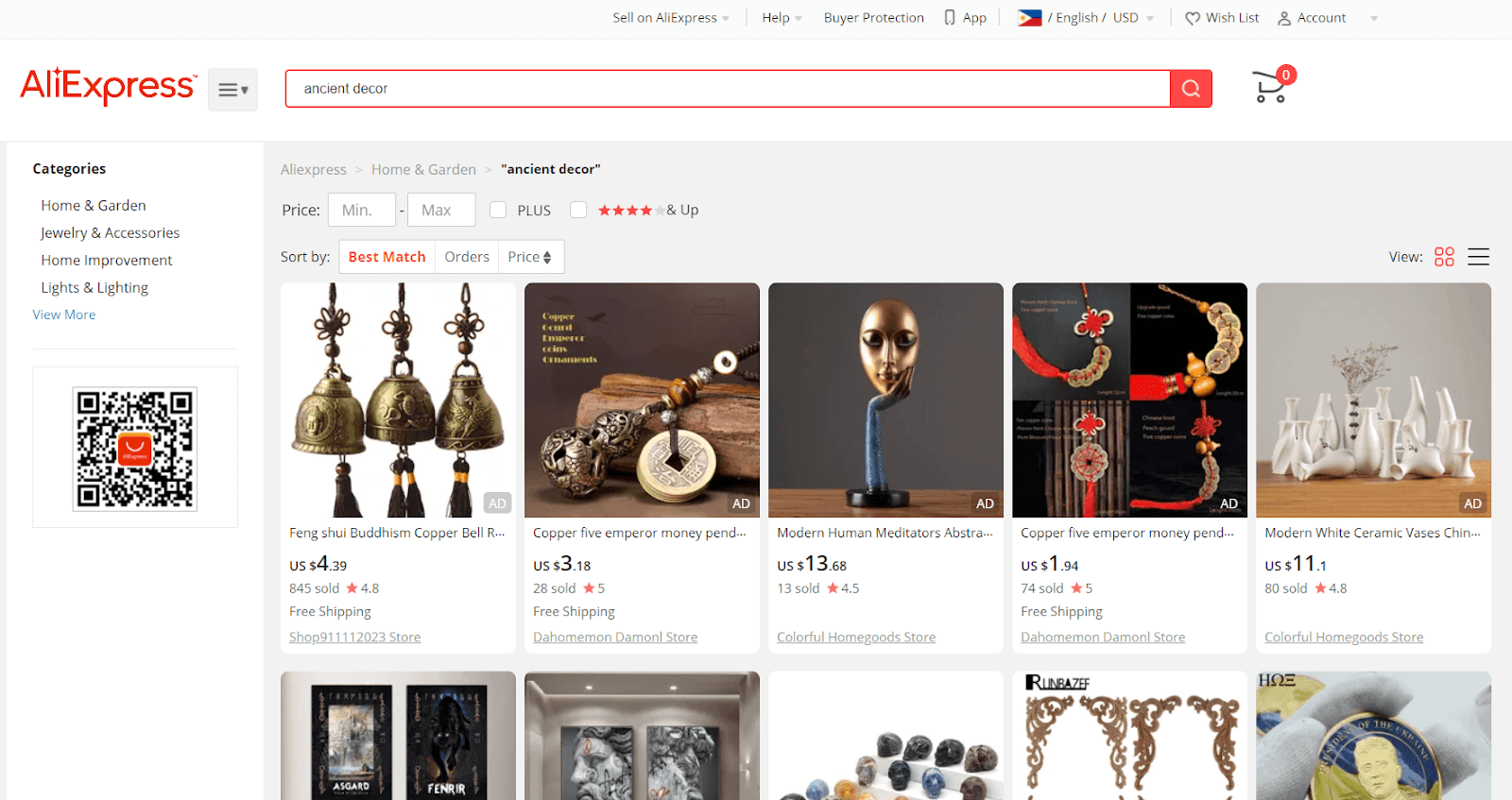Click Feng shui Buddhism Copper Bell title
This screenshot has height=800, width=1512.
[x=397, y=533]
